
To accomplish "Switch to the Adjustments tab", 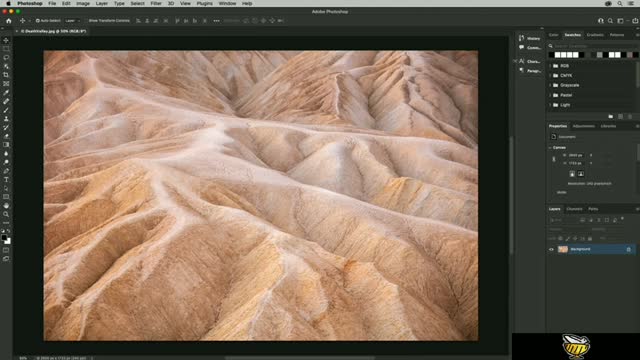I will 584,126.
